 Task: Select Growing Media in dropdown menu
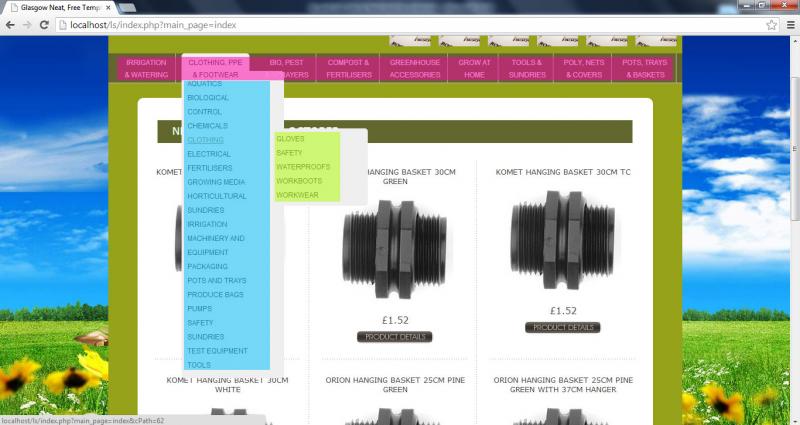216,182
